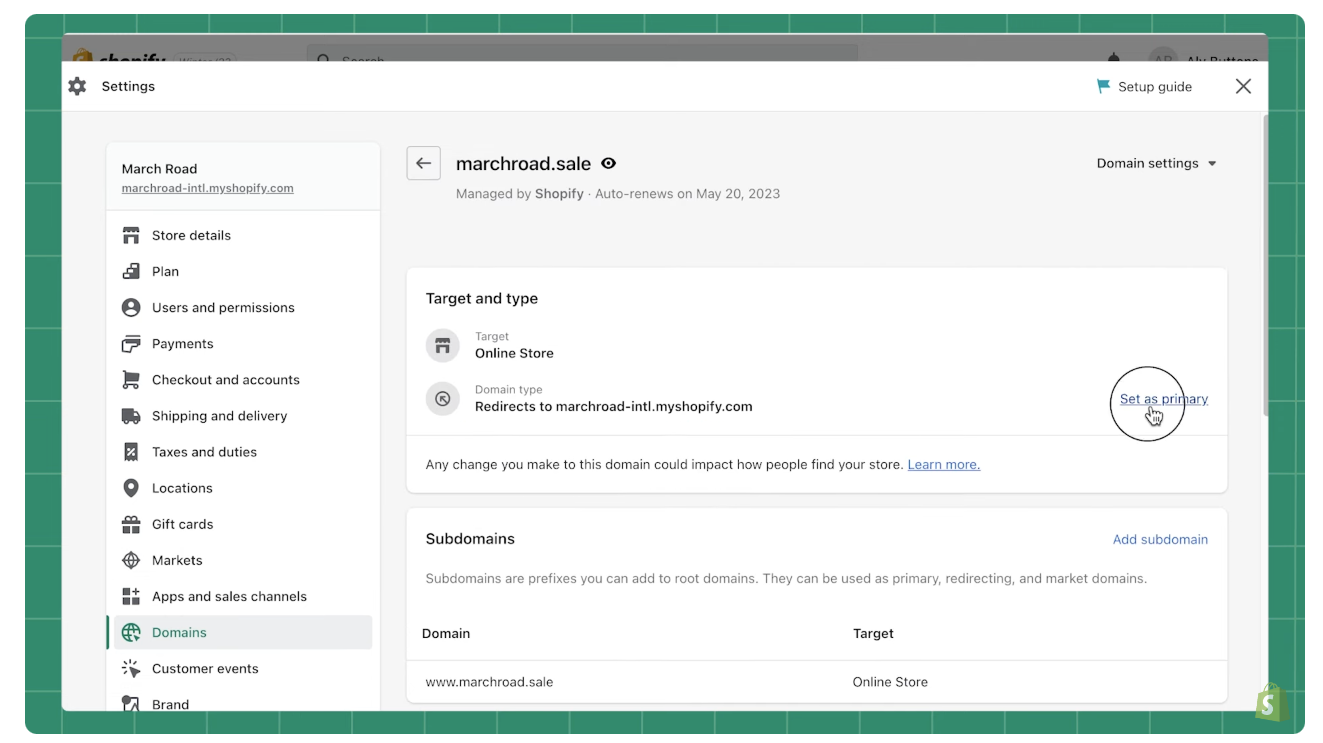1323x743 pixels.
Task: Click the Payments card icon
Action: pos(131,344)
